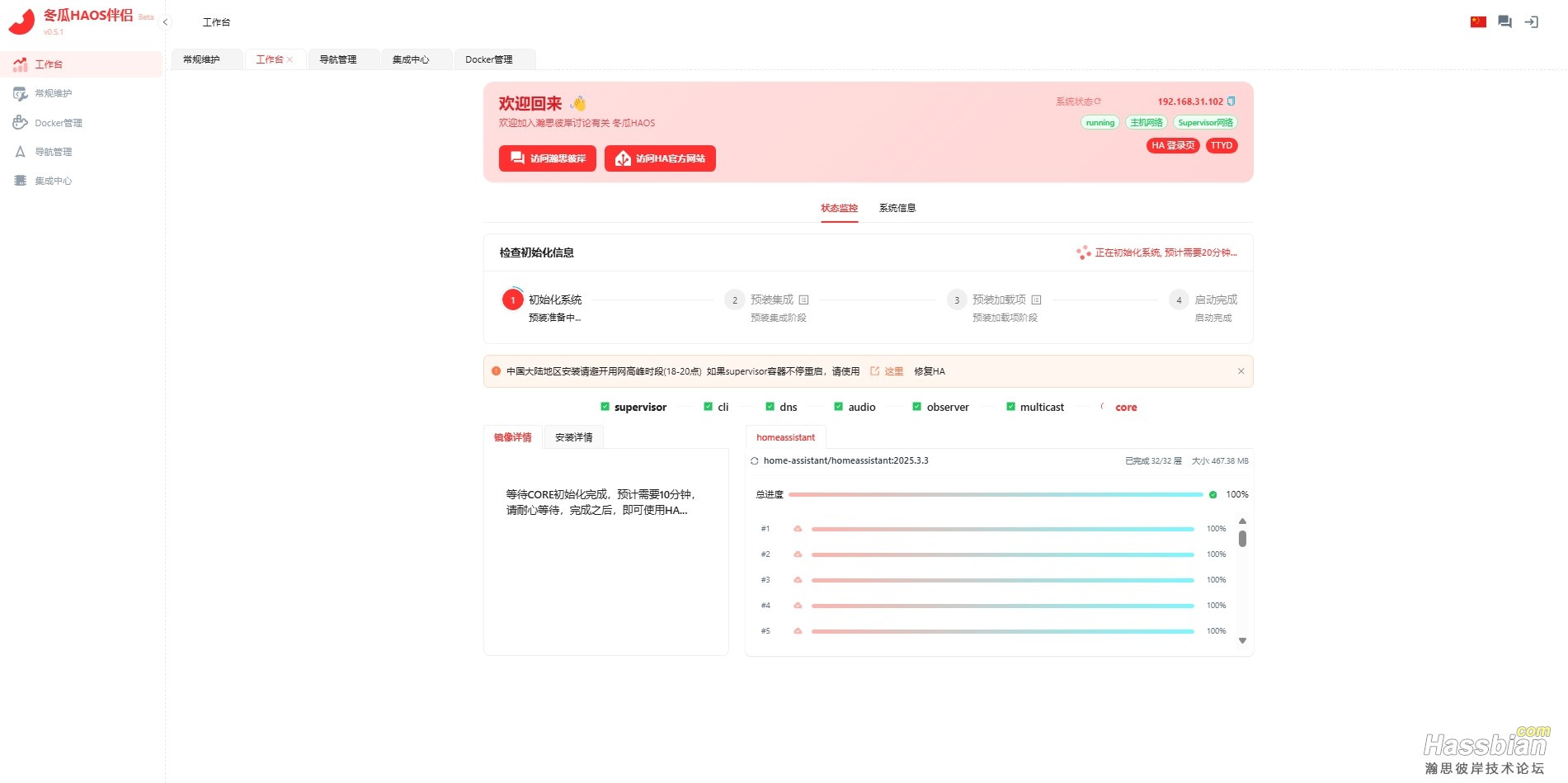The width and height of the screenshot is (1568, 783).
Task: Copy the IP address 192.168.31.102
Action: point(1231,101)
